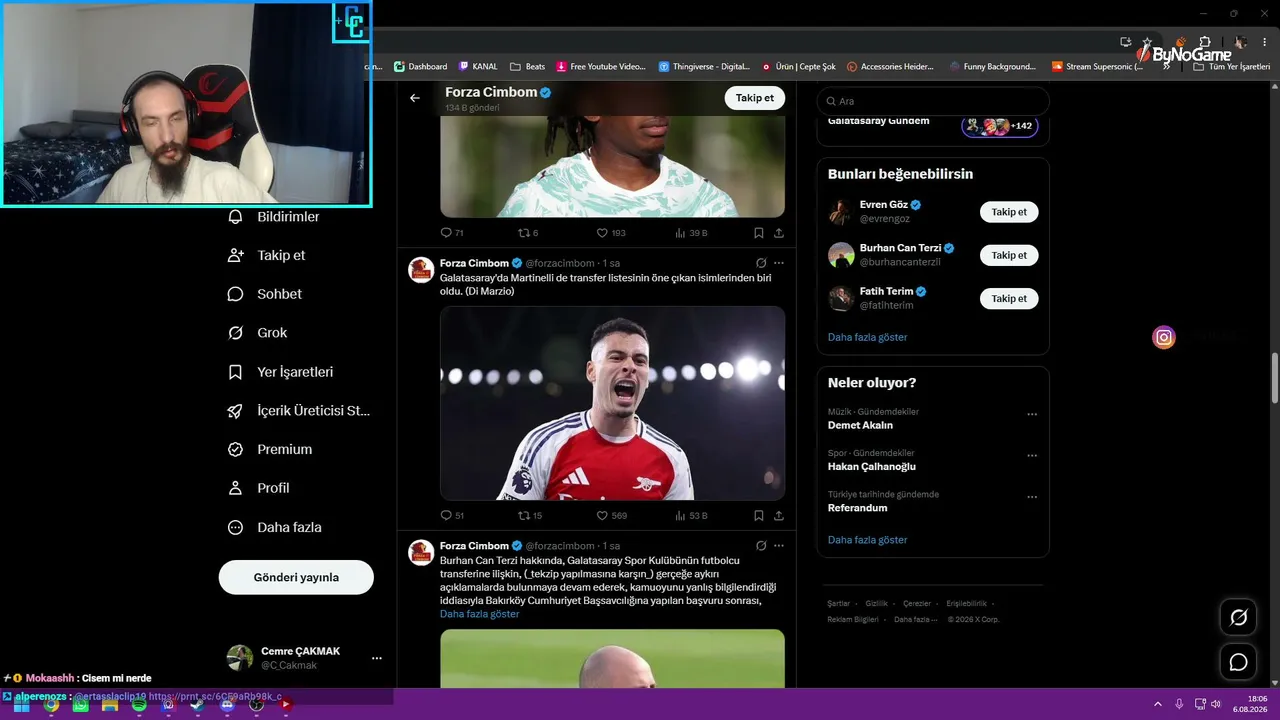Open the Tüm Yer İşaretleri folder
Image resolution: width=1280 pixels, height=720 pixels.
(1232, 67)
